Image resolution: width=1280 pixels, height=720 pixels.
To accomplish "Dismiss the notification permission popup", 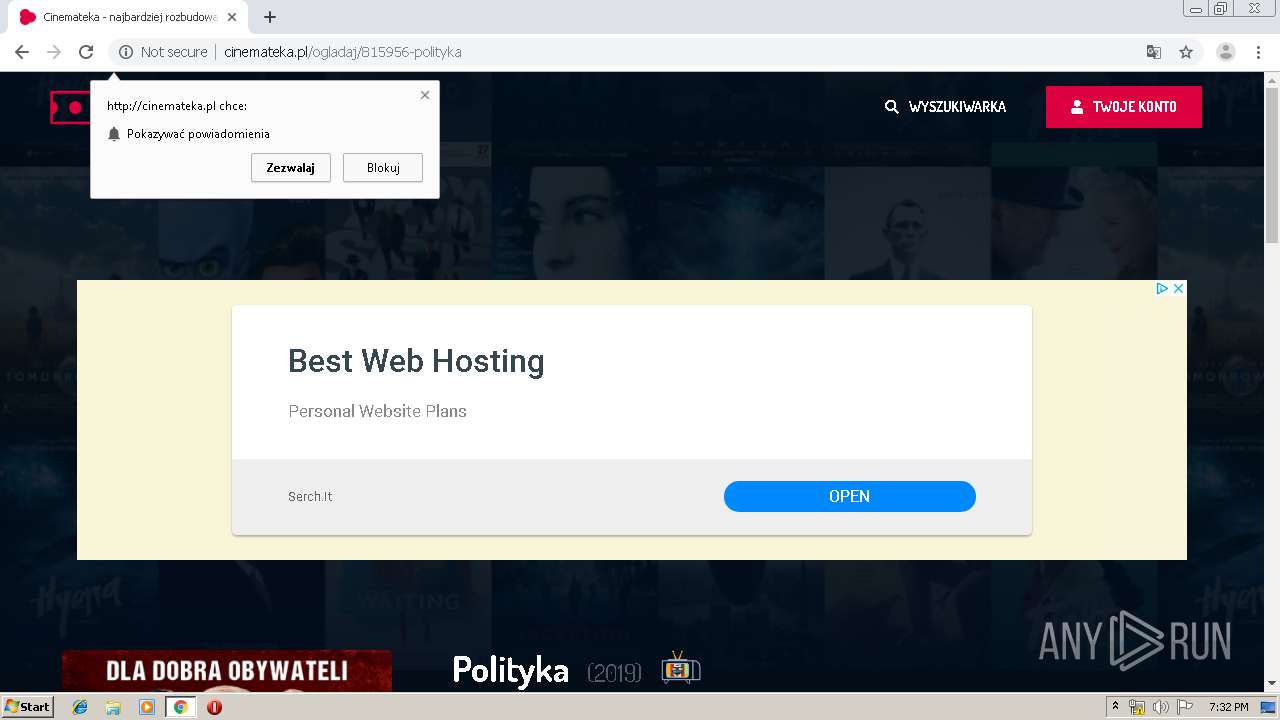I will [425, 95].
